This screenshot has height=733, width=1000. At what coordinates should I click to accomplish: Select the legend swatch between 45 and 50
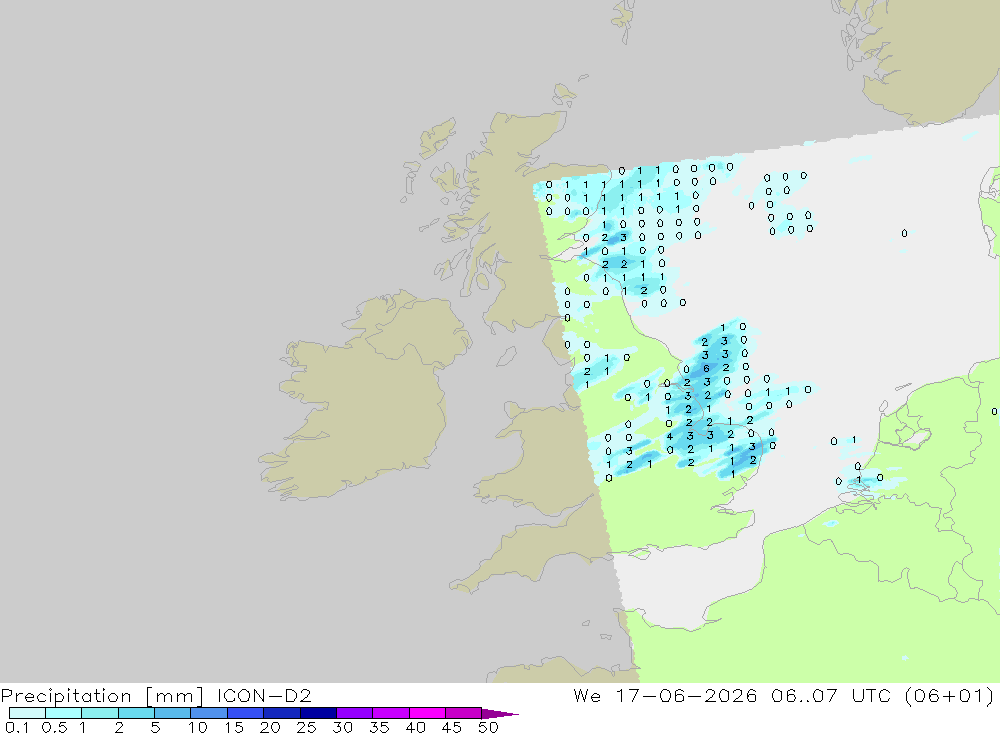tap(463, 713)
